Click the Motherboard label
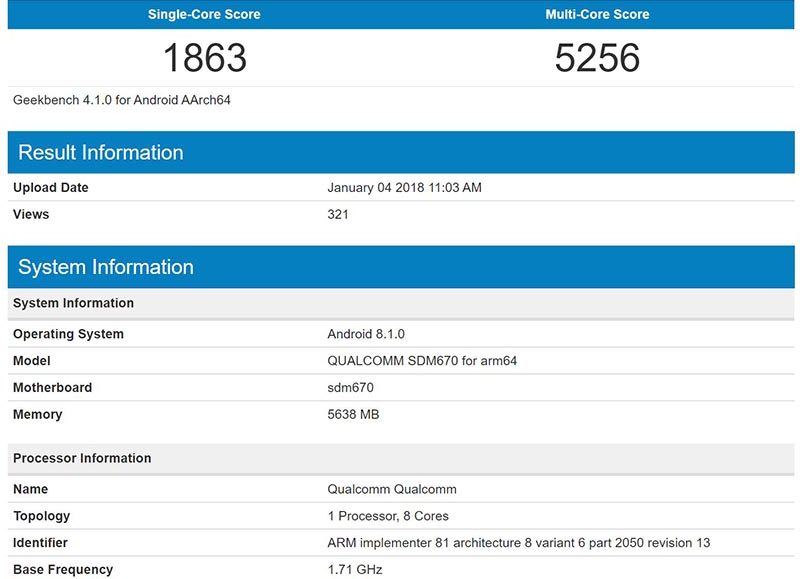800x579 pixels. 52,388
